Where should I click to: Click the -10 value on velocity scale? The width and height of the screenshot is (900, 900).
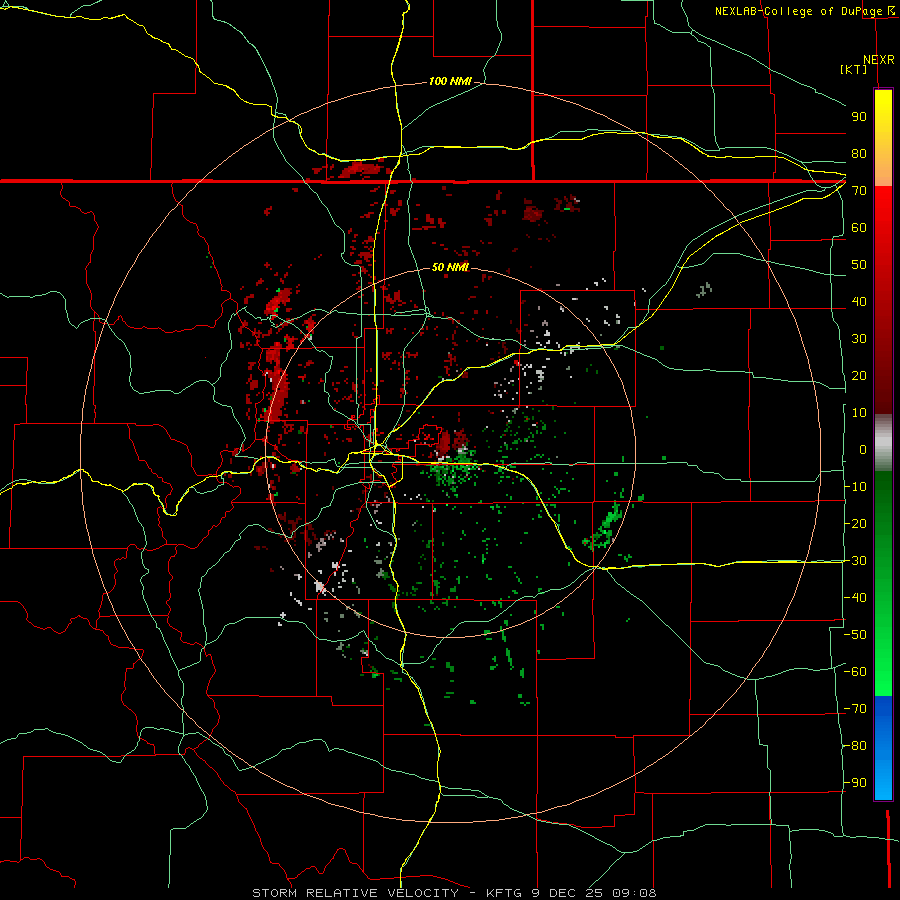[x=855, y=487]
